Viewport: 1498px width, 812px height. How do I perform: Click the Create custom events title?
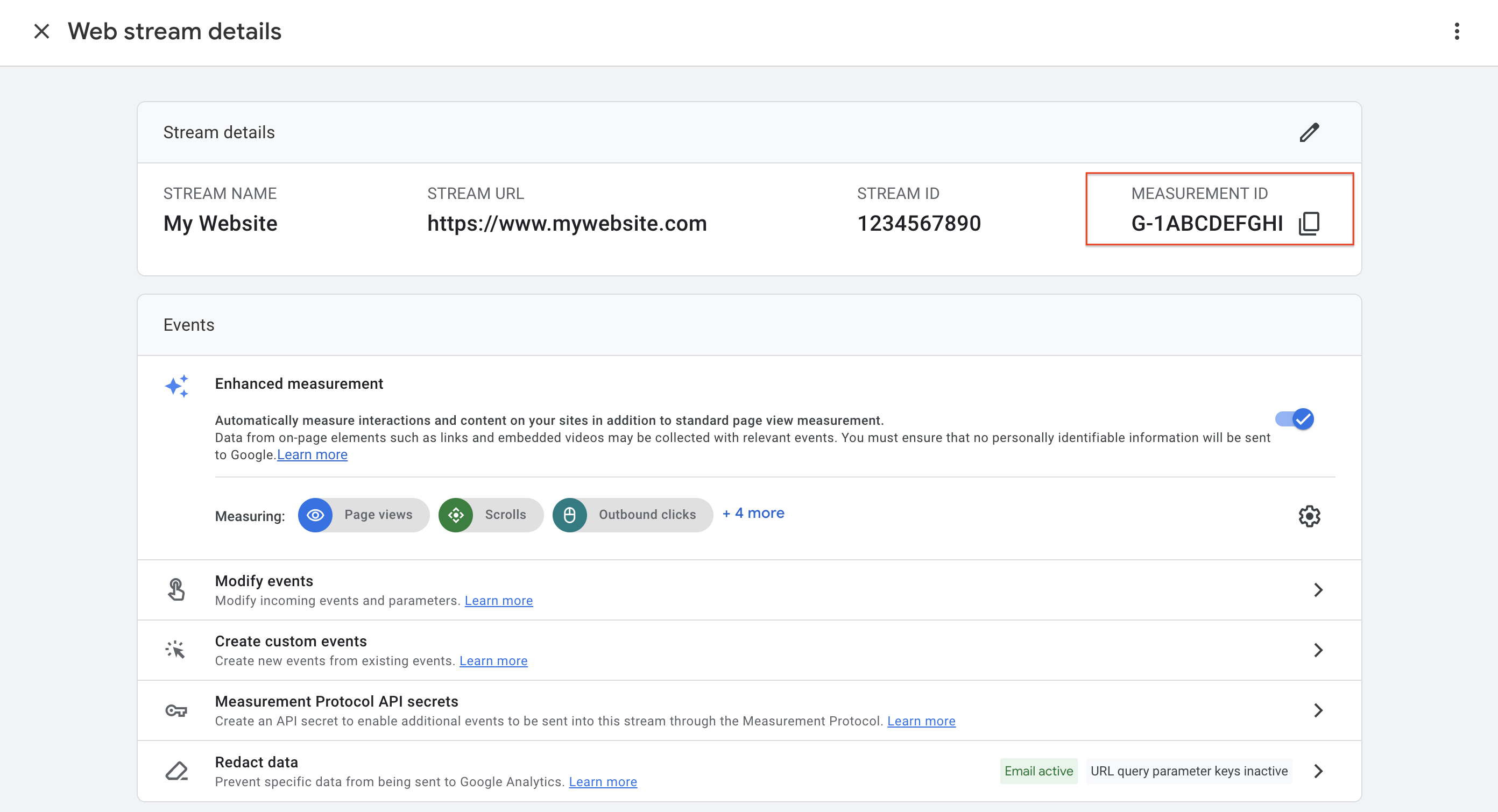(x=291, y=641)
